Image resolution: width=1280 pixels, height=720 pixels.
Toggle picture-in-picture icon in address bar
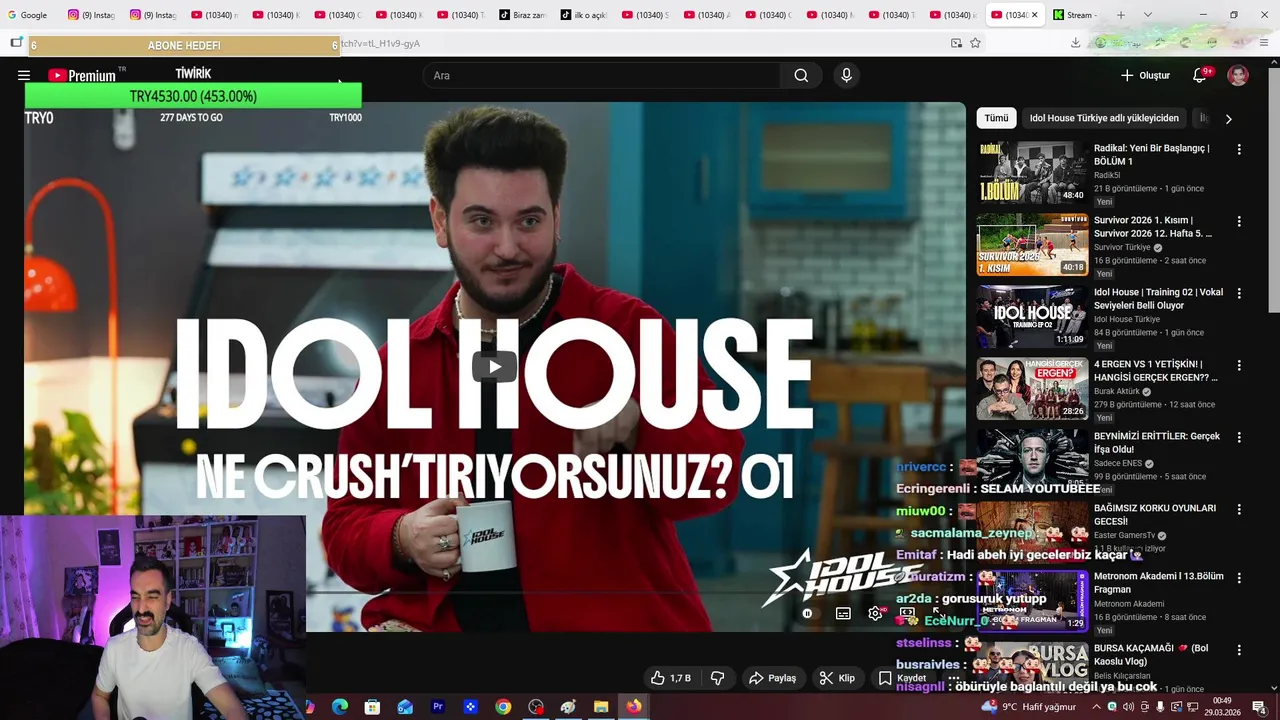(956, 43)
